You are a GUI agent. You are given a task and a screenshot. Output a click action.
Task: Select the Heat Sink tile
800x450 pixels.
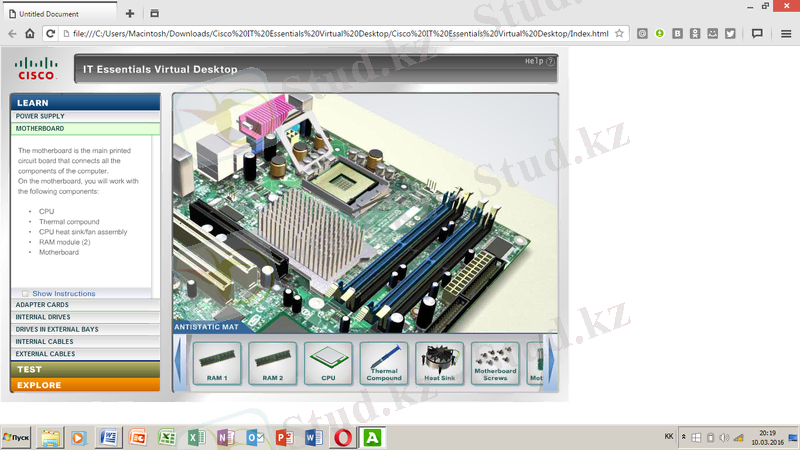(x=439, y=363)
